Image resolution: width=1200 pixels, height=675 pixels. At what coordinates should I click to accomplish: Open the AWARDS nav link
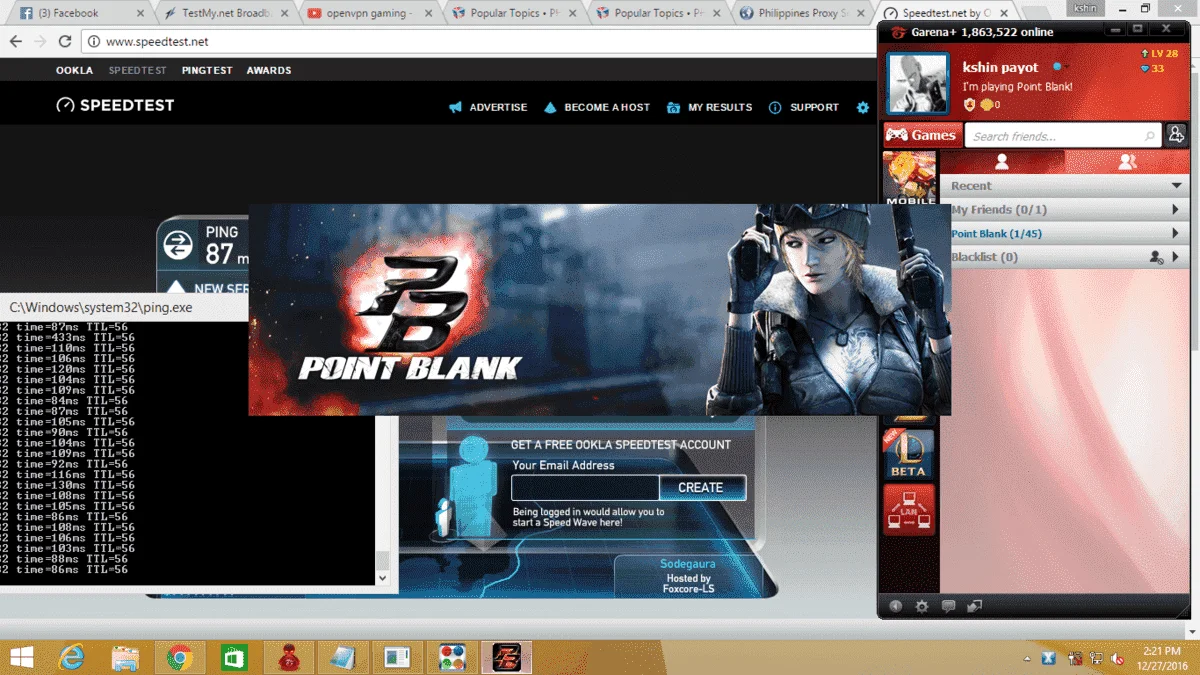[x=269, y=70]
